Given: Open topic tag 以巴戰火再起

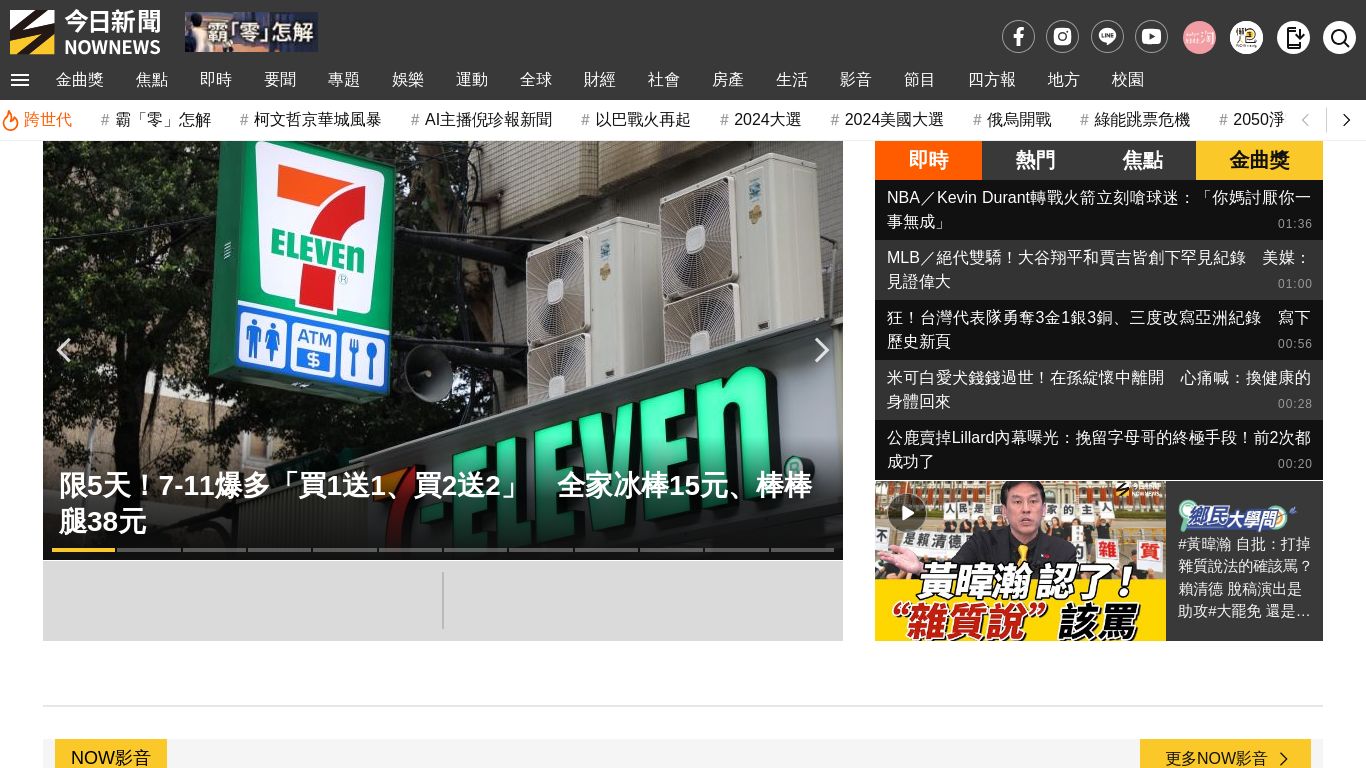Looking at the screenshot, I should [x=636, y=120].
